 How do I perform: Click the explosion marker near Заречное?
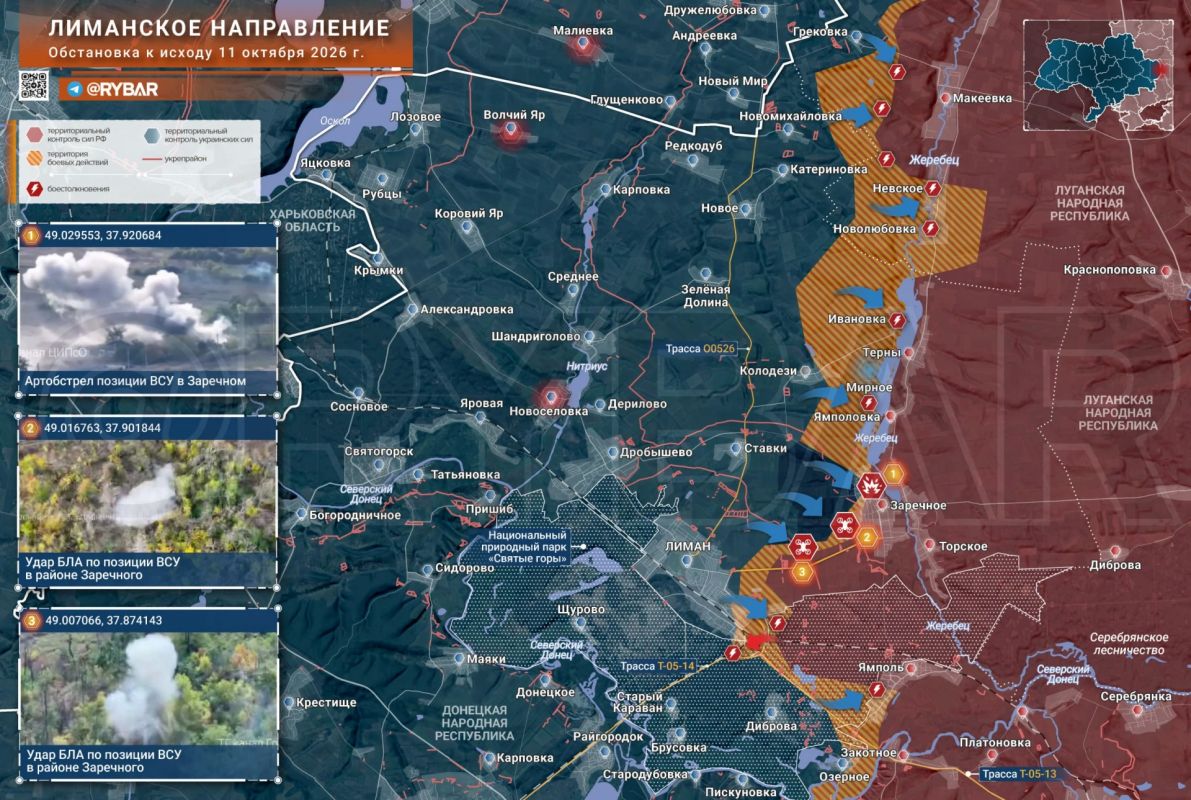pos(870,485)
